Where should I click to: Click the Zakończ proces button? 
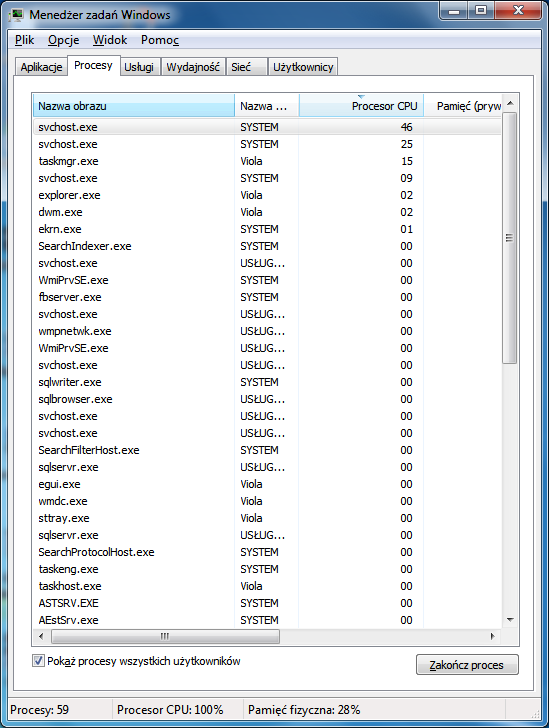coord(467,665)
